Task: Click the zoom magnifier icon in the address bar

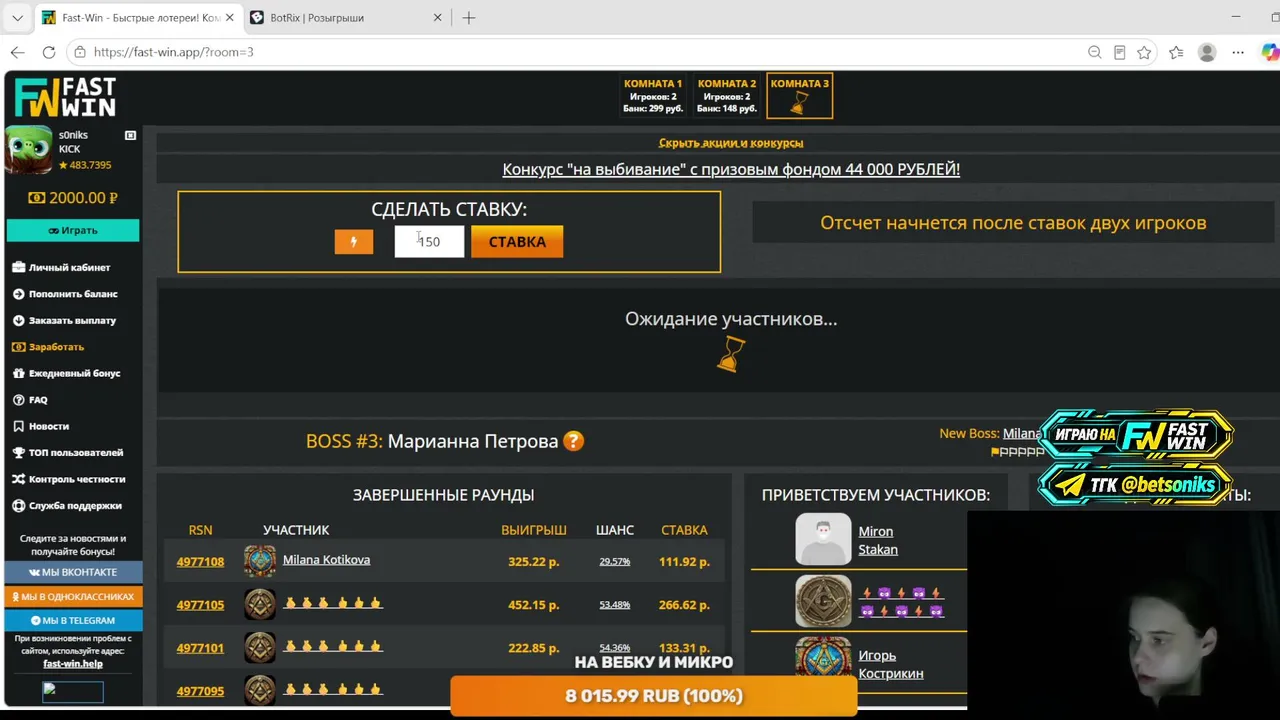Action: (1094, 52)
